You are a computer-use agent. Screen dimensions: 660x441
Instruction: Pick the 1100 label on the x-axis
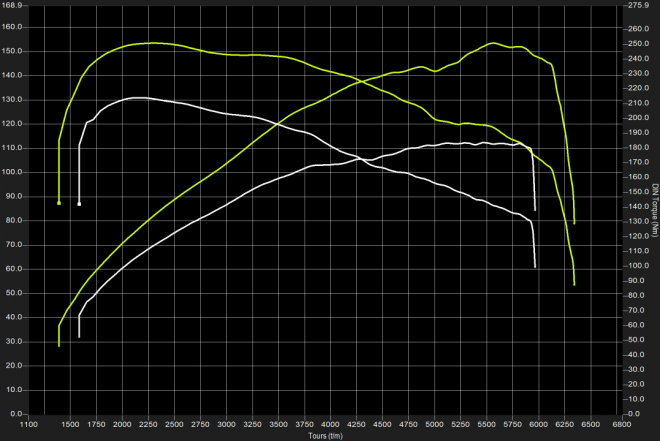30,426
